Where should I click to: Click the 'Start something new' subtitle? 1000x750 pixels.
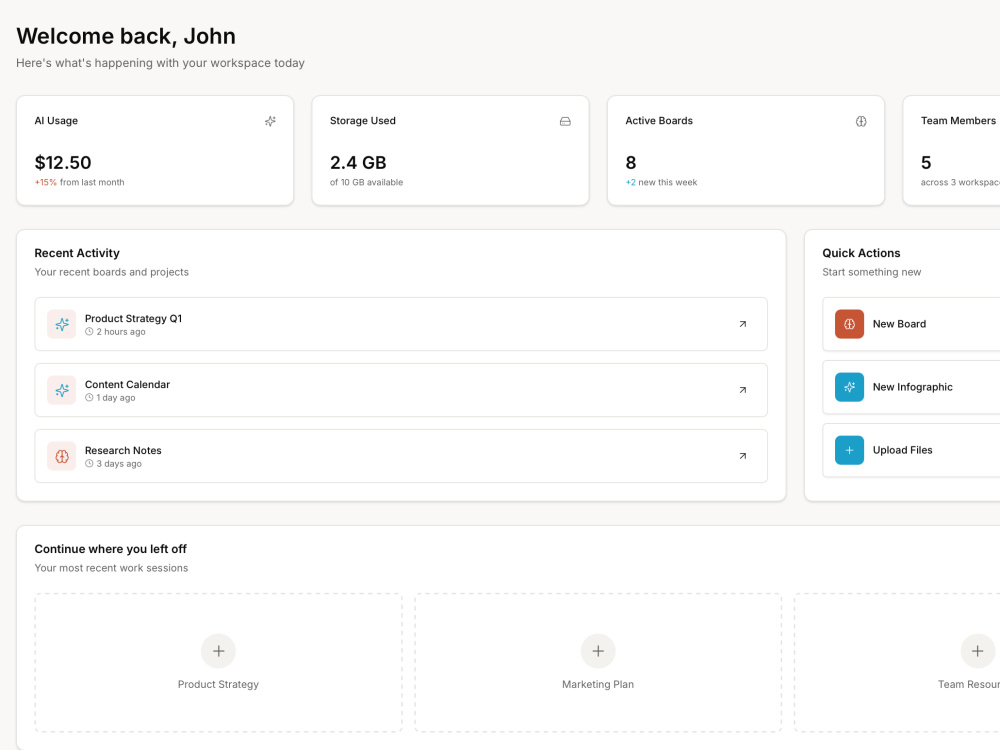tap(872, 272)
